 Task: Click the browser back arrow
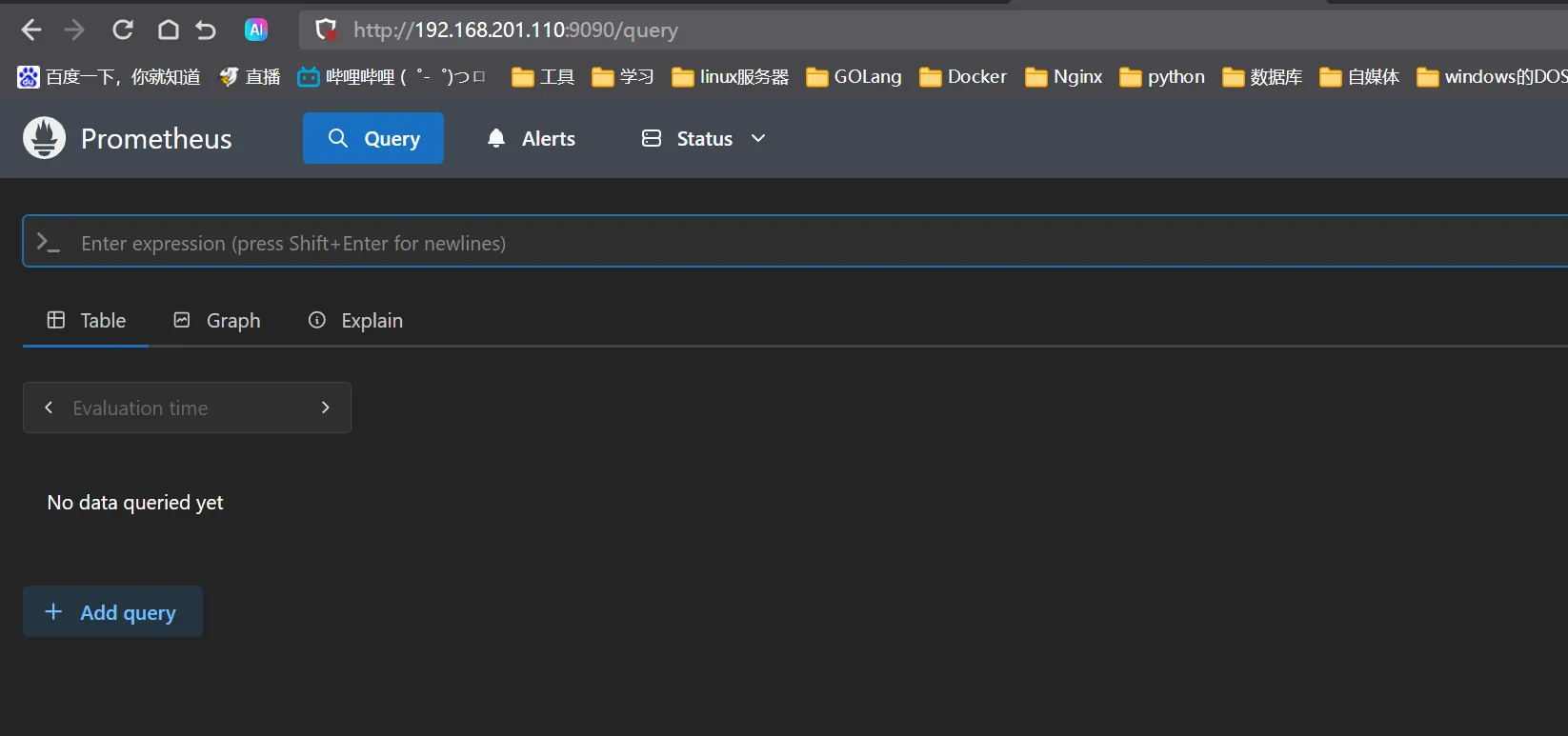click(x=31, y=30)
